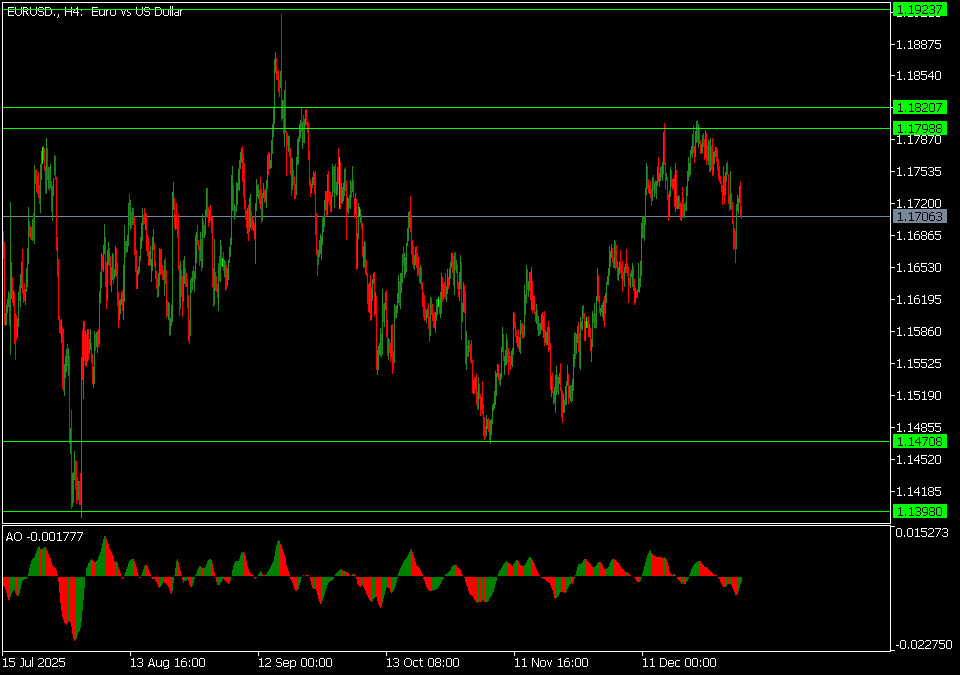Click the 13 Aug 16:00 time label
This screenshot has width=960, height=675.
tap(167, 662)
